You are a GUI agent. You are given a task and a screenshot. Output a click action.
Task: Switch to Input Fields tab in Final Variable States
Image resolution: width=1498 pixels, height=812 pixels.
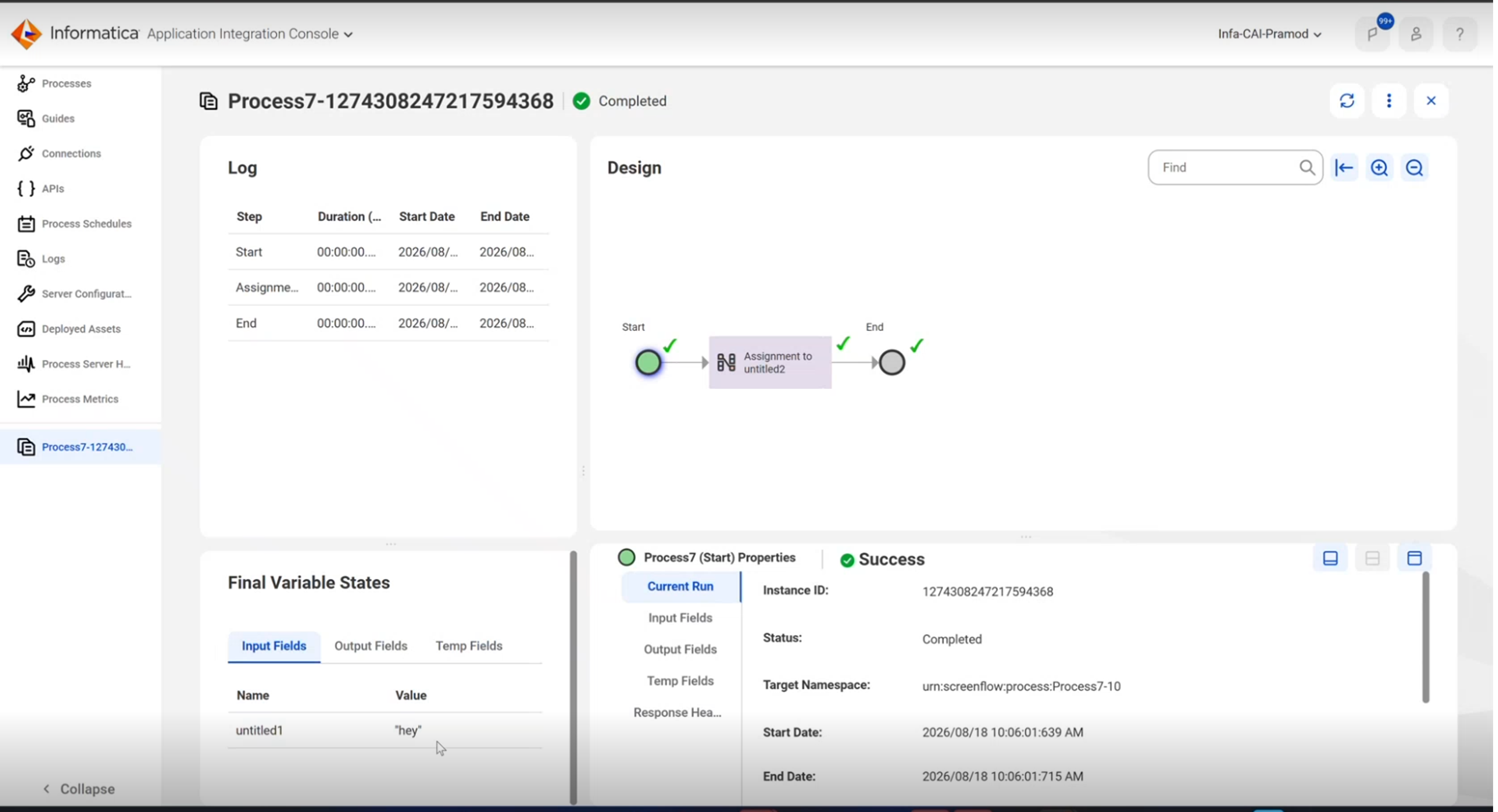[274, 646]
